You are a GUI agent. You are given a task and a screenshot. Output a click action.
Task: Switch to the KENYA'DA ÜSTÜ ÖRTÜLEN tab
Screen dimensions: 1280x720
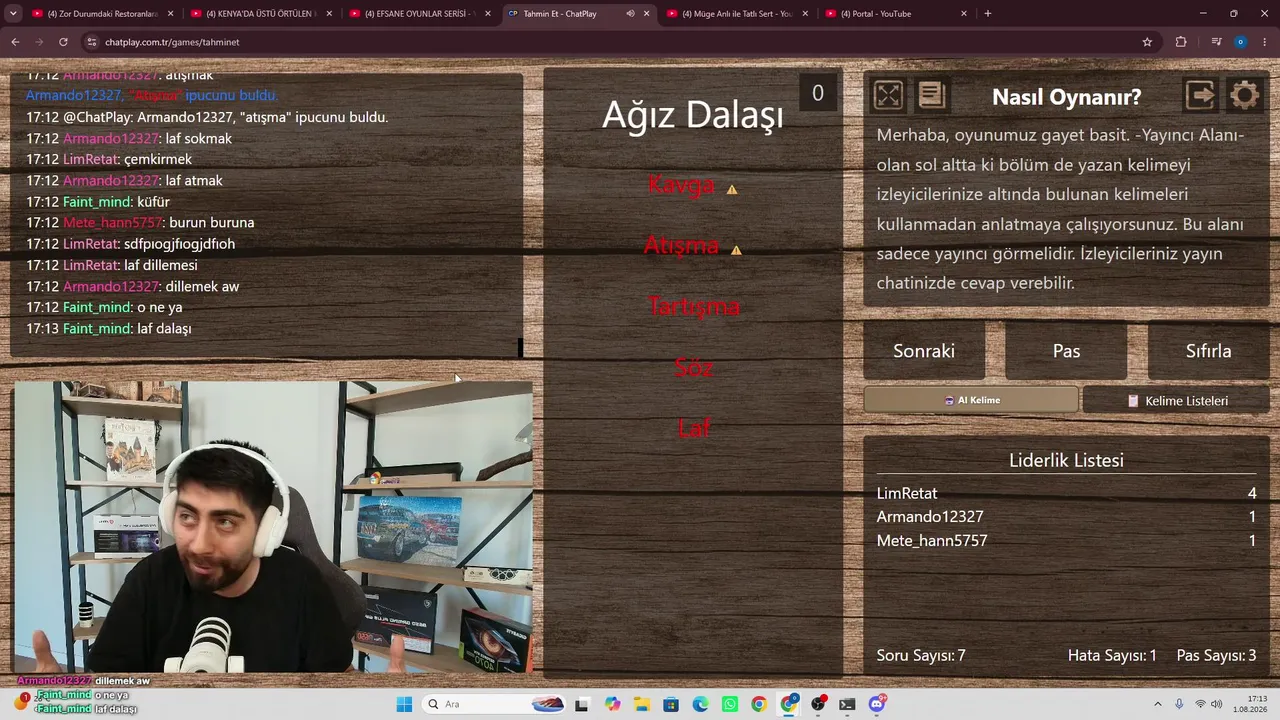[x=262, y=14]
